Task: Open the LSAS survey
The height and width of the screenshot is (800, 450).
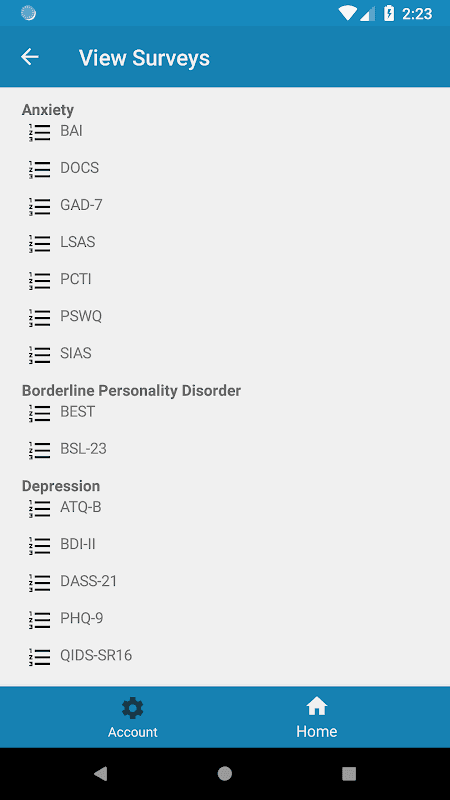Action: click(x=78, y=242)
